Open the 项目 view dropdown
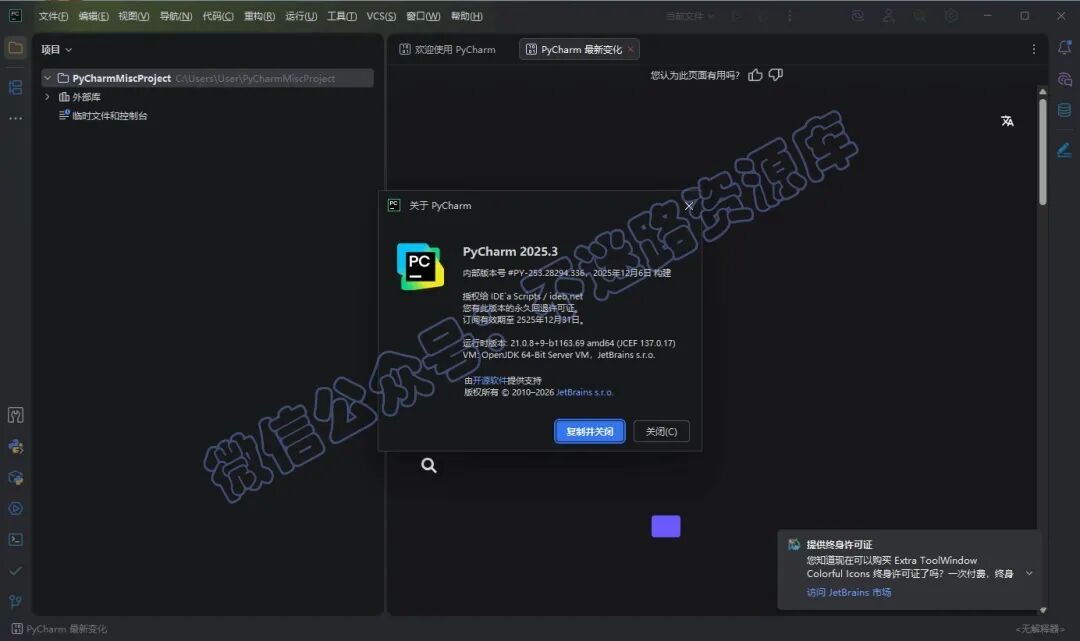The width and height of the screenshot is (1080, 641). click(56, 50)
